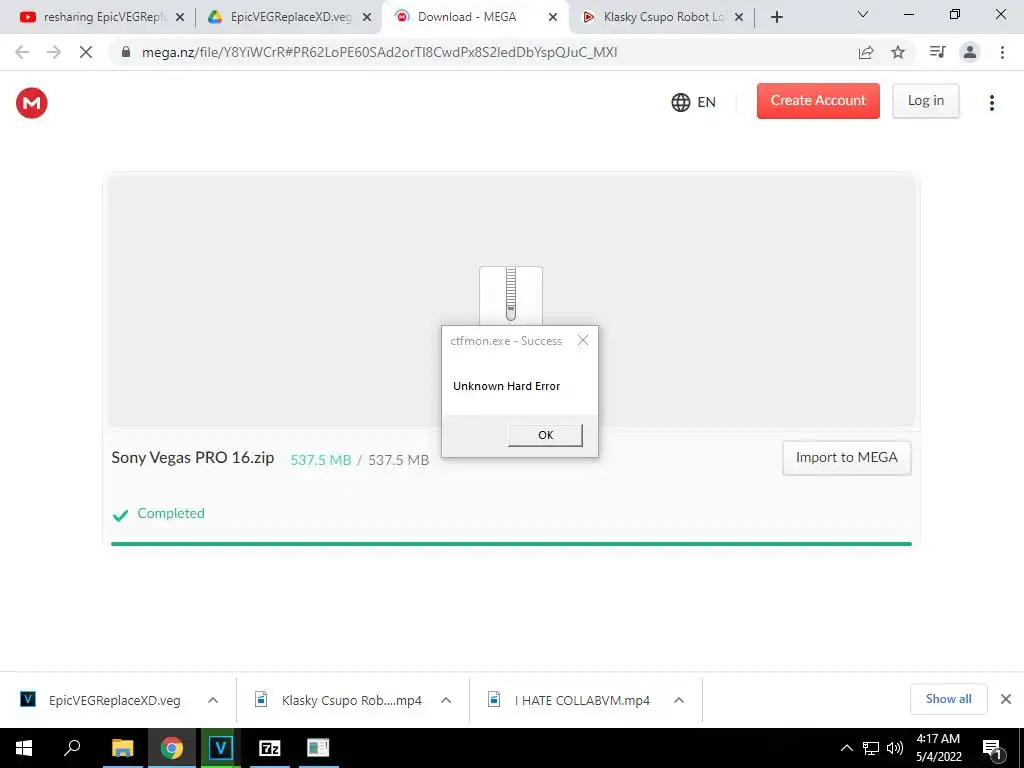The width and height of the screenshot is (1024, 768).
Task: Open Windows Start menu
Action: (x=24, y=748)
